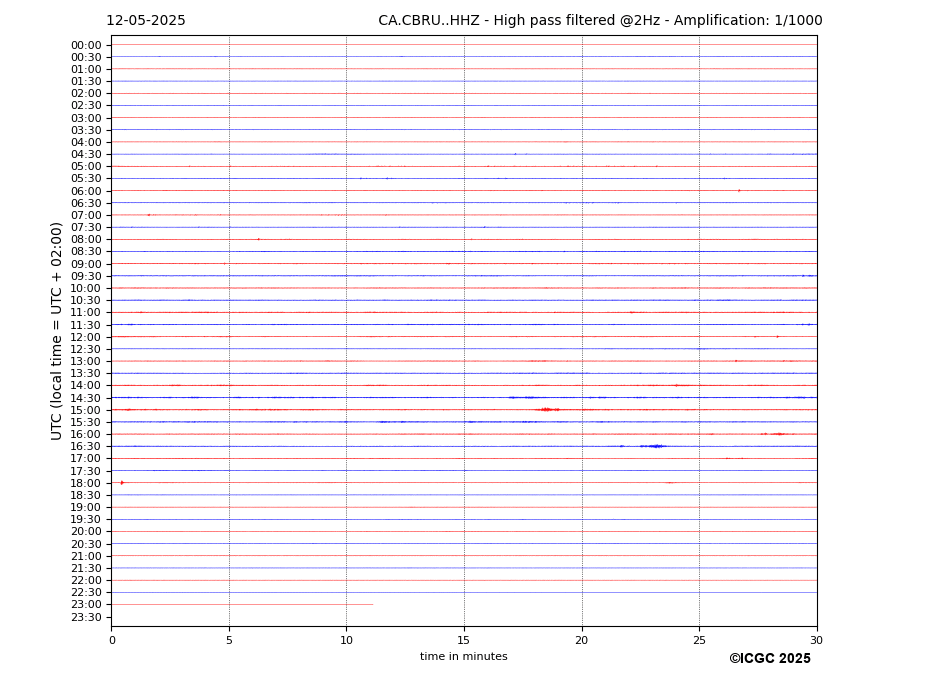927x696 pixels.
Task: Click the x-axis tick label 5
Action: point(229,640)
